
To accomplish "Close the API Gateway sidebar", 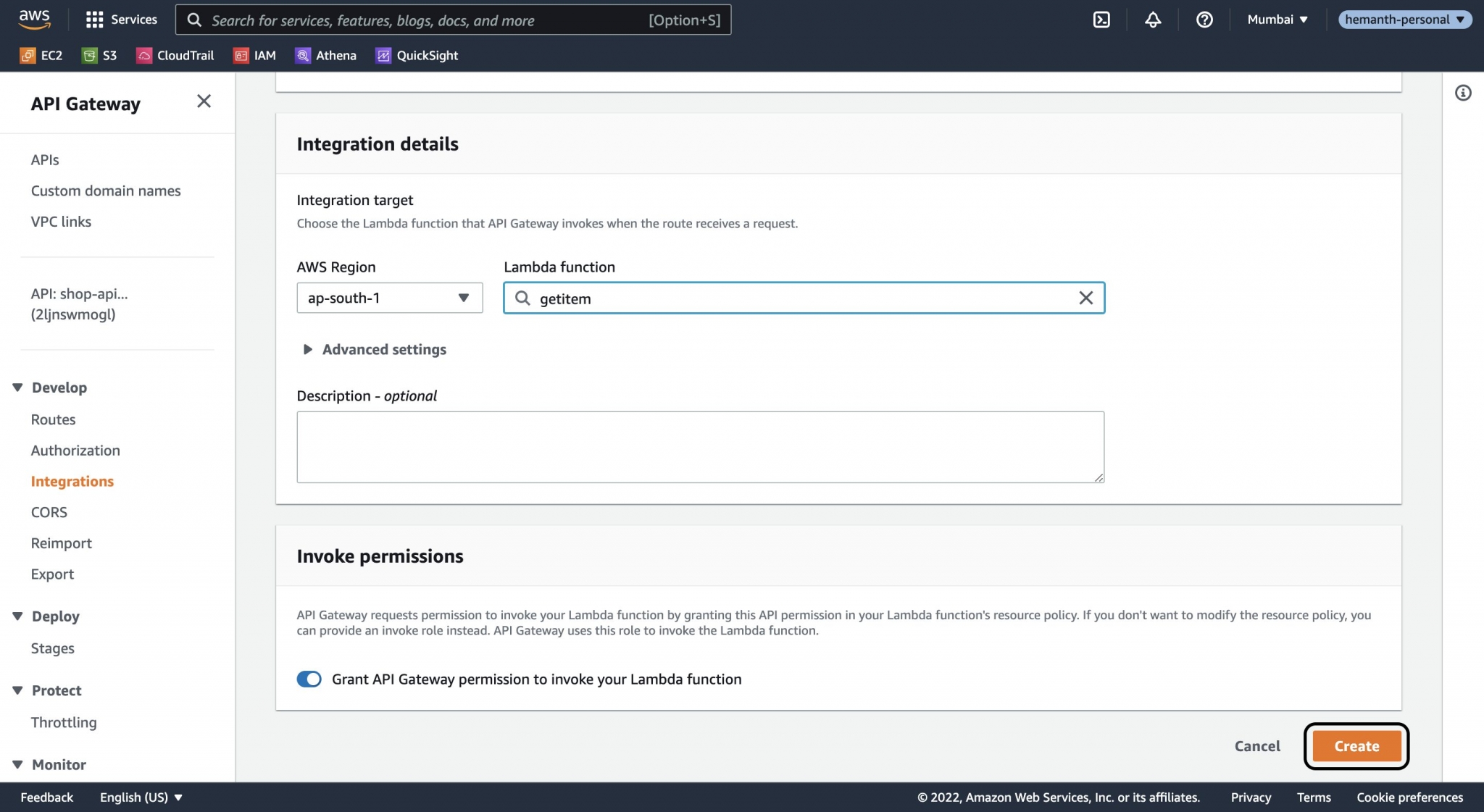I will (x=204, y=101).
